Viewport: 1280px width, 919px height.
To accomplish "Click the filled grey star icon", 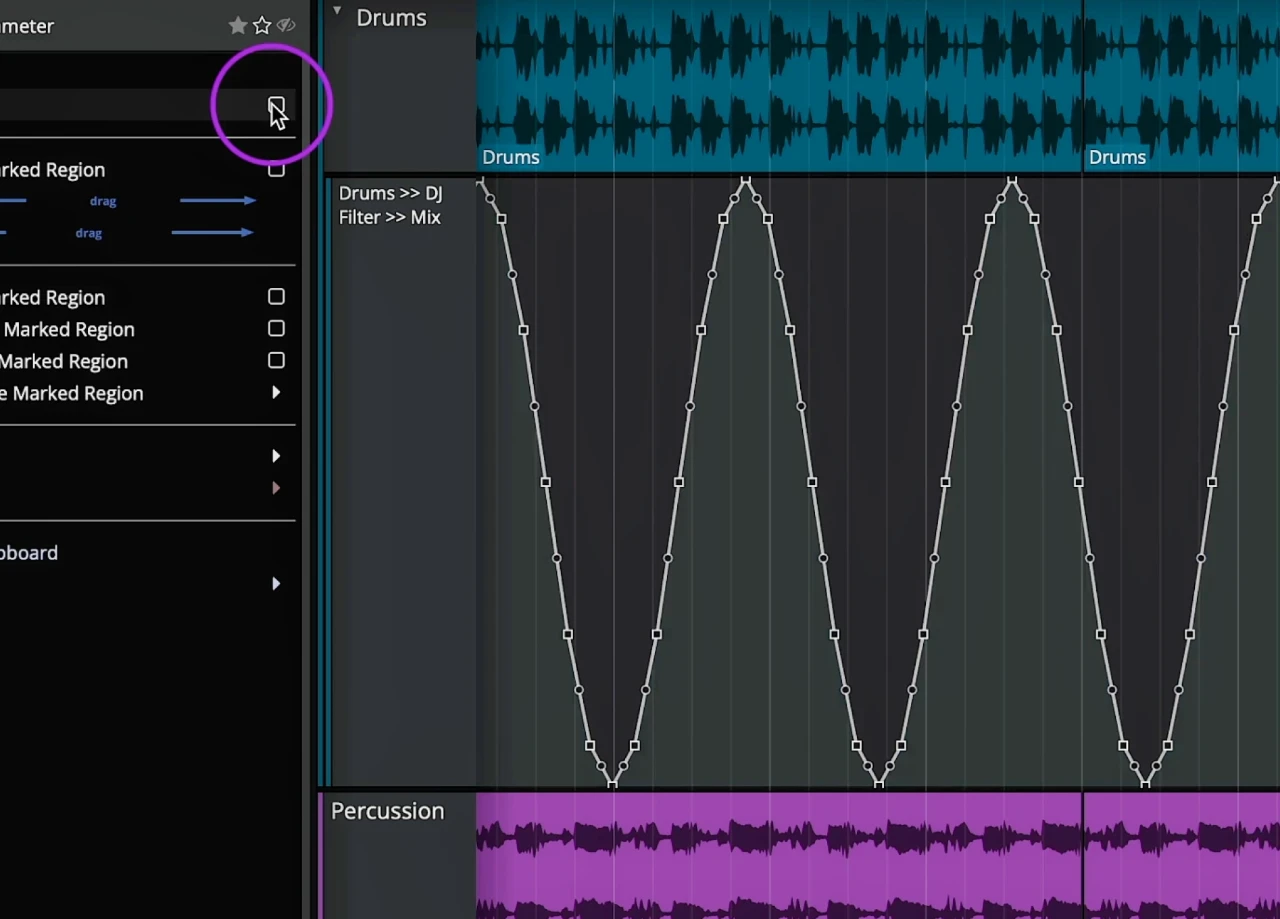I will [238, 26].
